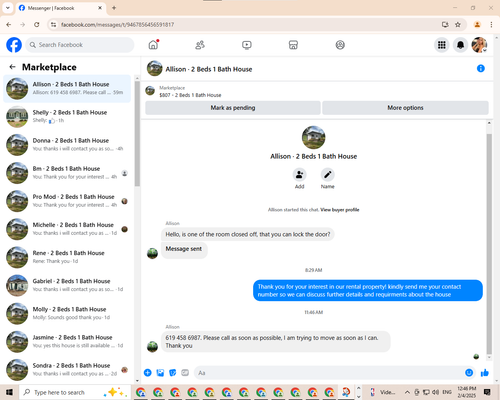Screen dimensions: 500x400
Task: Go to the Home feed icon
Action: click(153, 45)
